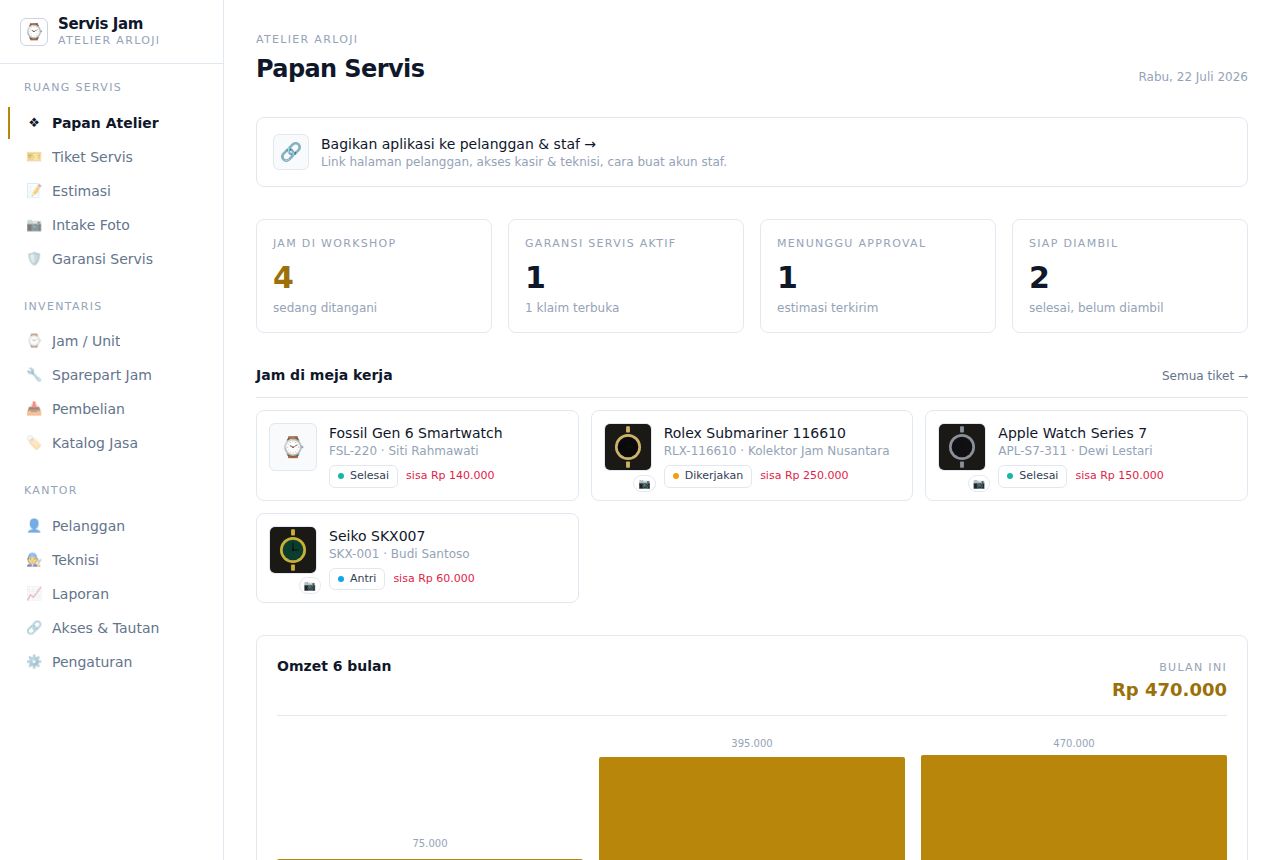Image resolution: width=1280 pixels, height=860 pixels.
Task: Click the 'sisa Rp 140.000' balance text
Action: point(450,476)
